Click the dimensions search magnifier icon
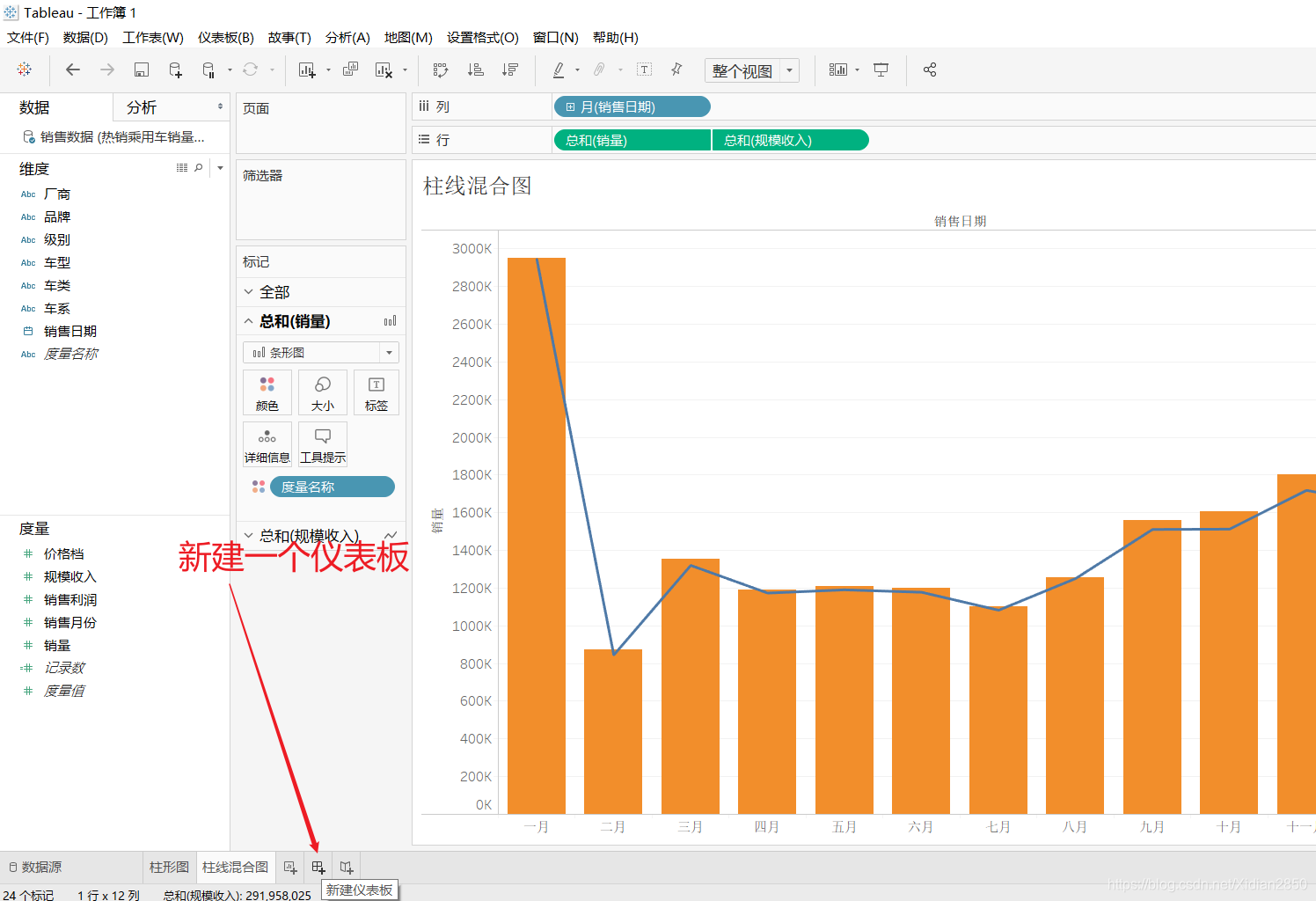The width and height of the screenshot is (1316, 901). click(x=199, y=167)
